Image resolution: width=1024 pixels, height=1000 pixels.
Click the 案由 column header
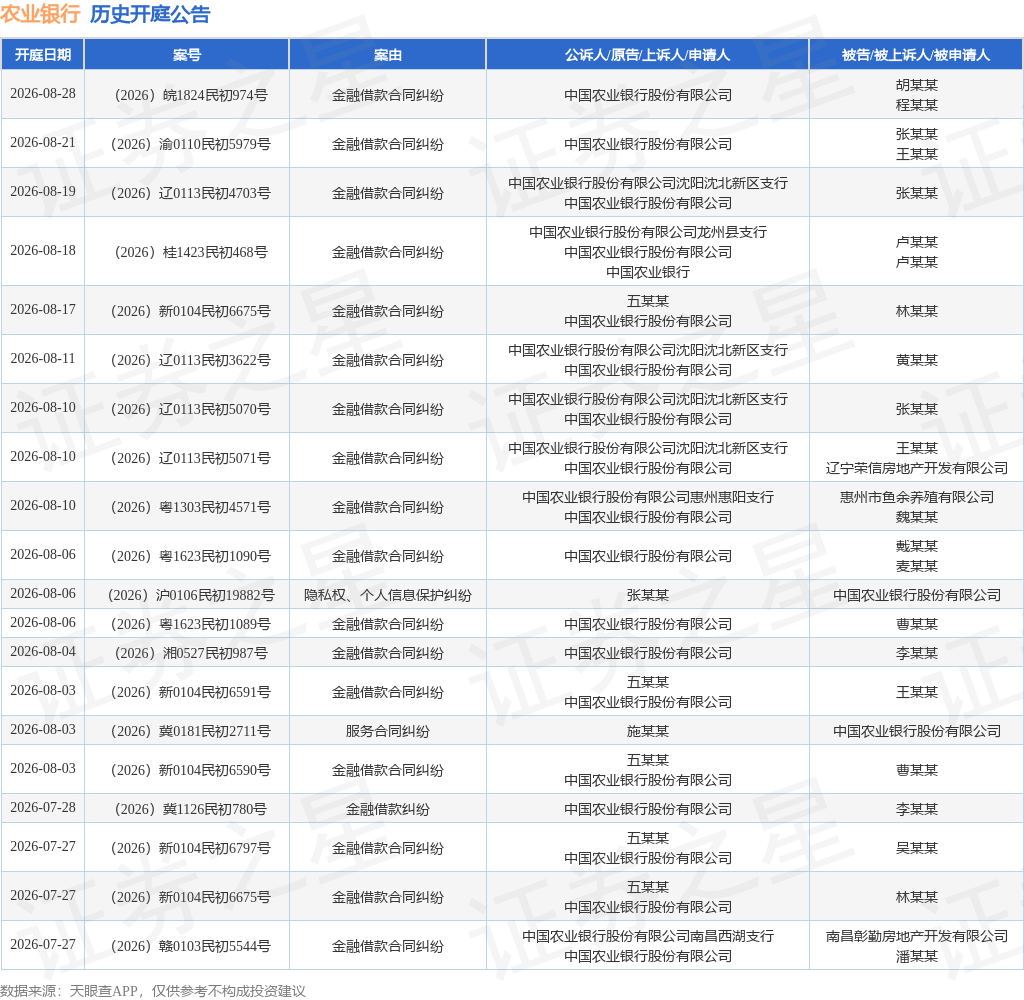coord(387,55)
